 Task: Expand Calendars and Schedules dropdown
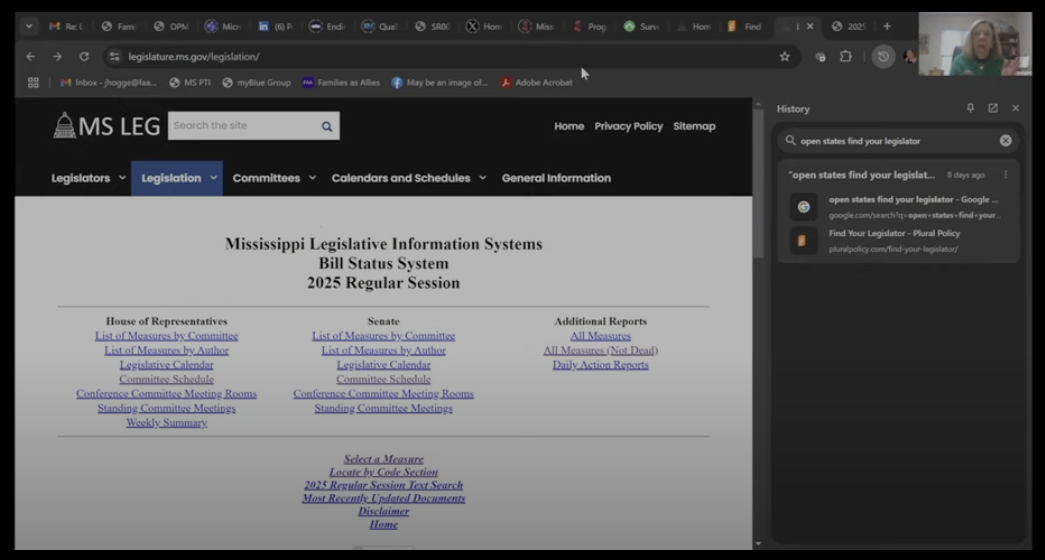coord(408,178)
